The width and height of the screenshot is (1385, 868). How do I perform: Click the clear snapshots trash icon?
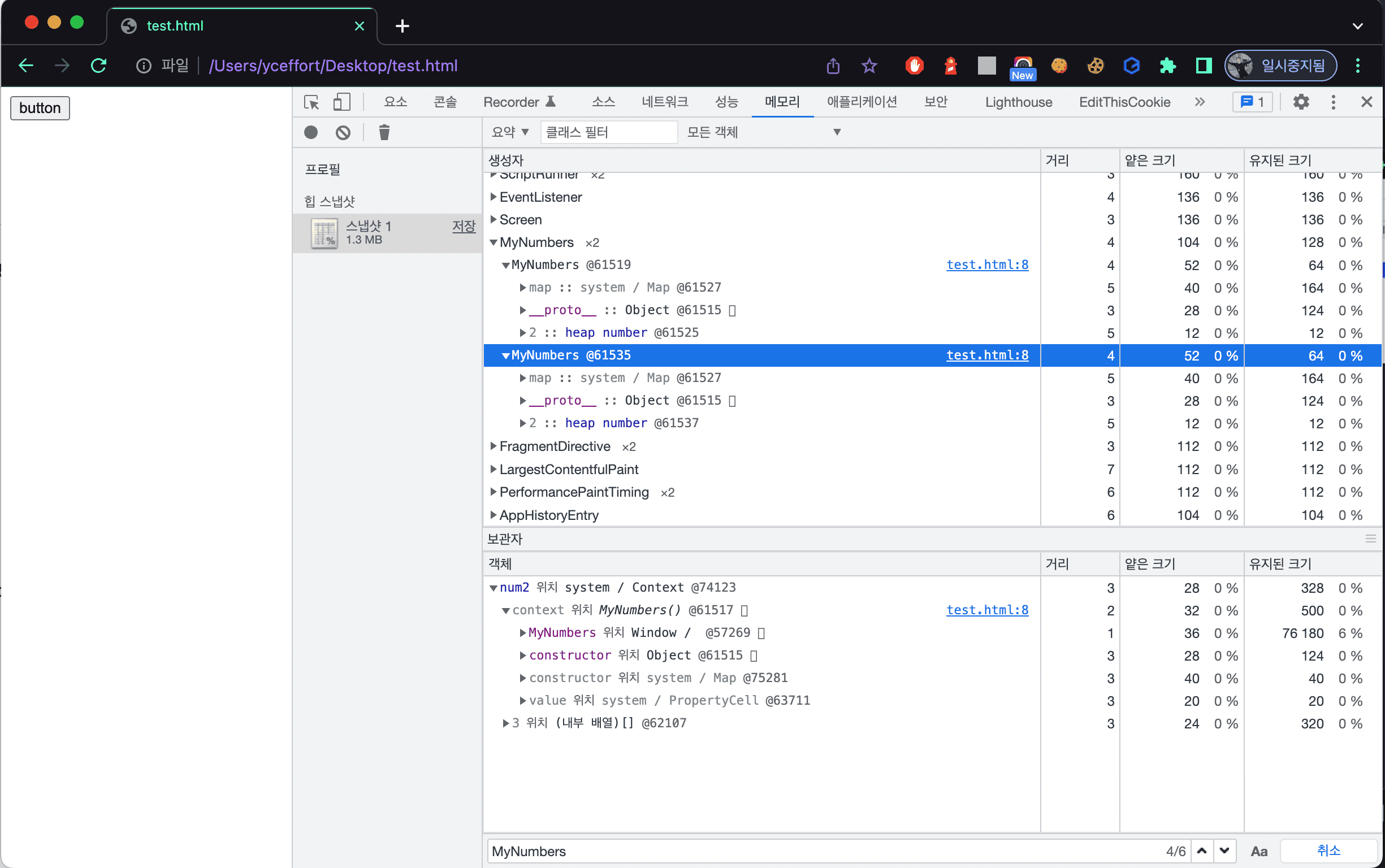(383, 131)
